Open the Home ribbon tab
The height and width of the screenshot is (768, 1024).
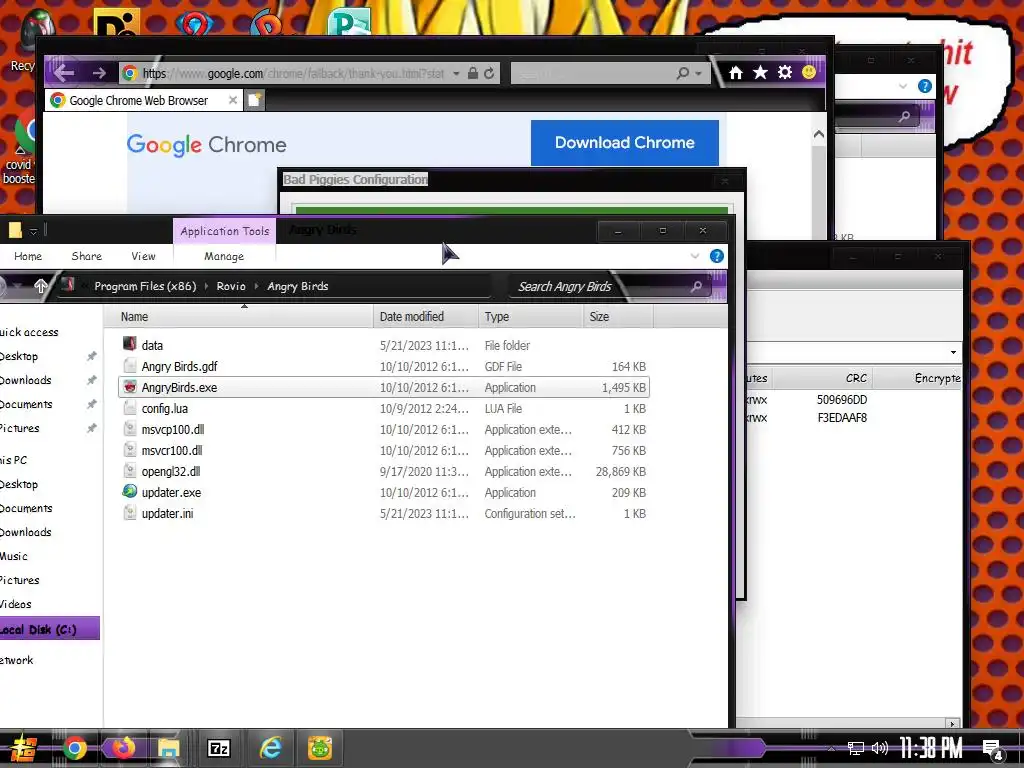tap(28, 256)
